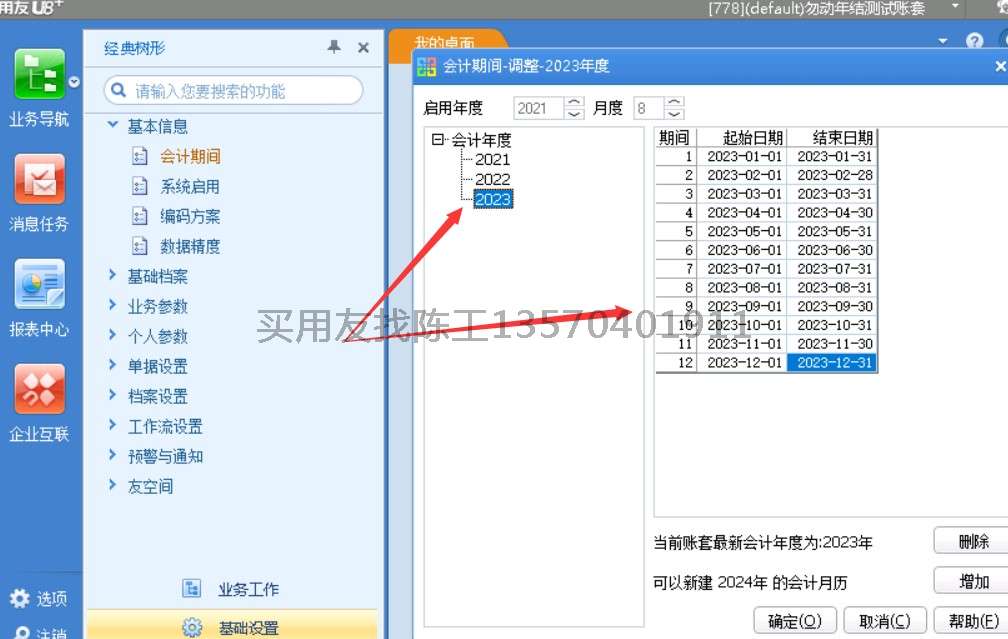Viewport: 1008px width, 639px height.
Task: Select period row number 7
Action: click(676, 269)
